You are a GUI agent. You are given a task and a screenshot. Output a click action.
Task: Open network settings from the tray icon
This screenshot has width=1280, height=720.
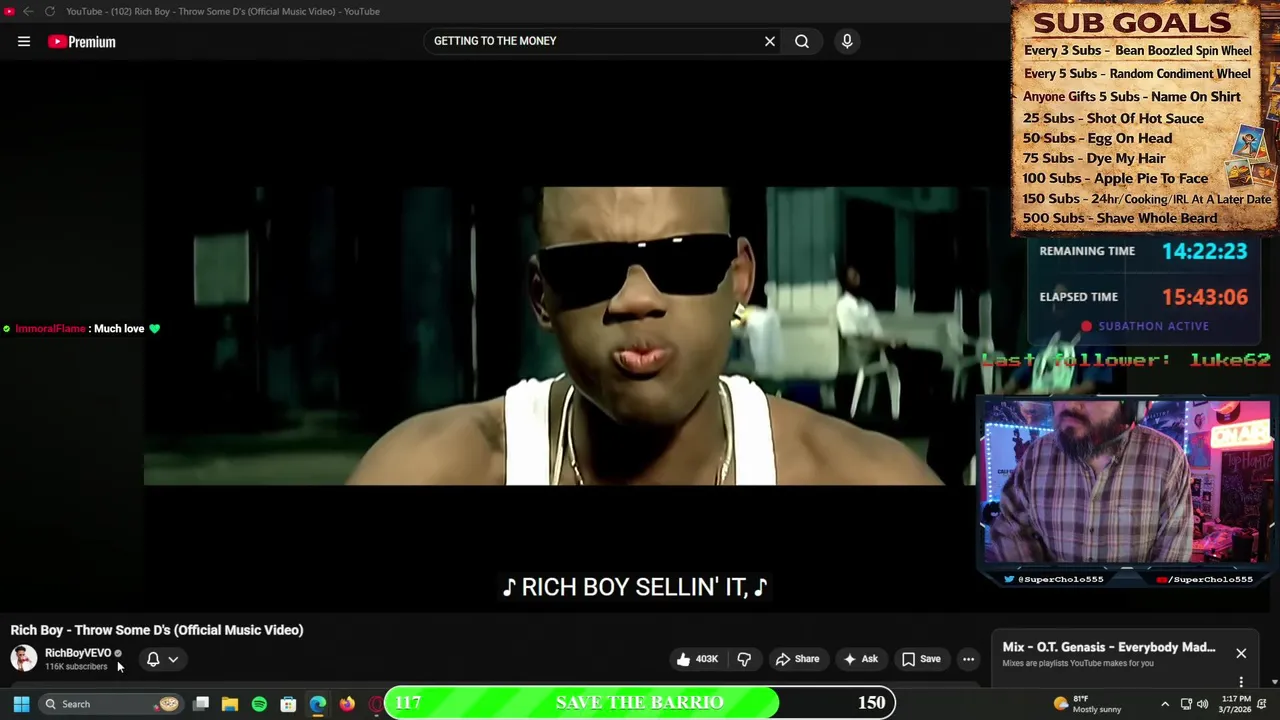tap(1186, 704)
